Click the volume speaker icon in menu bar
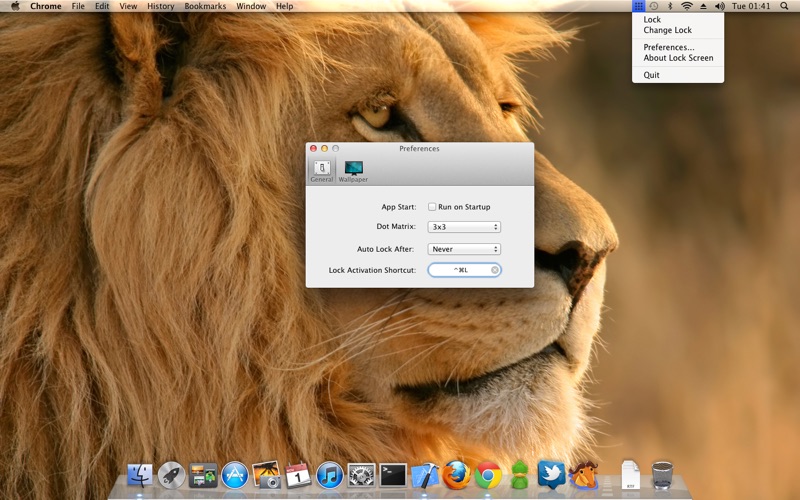 (719, 6)
